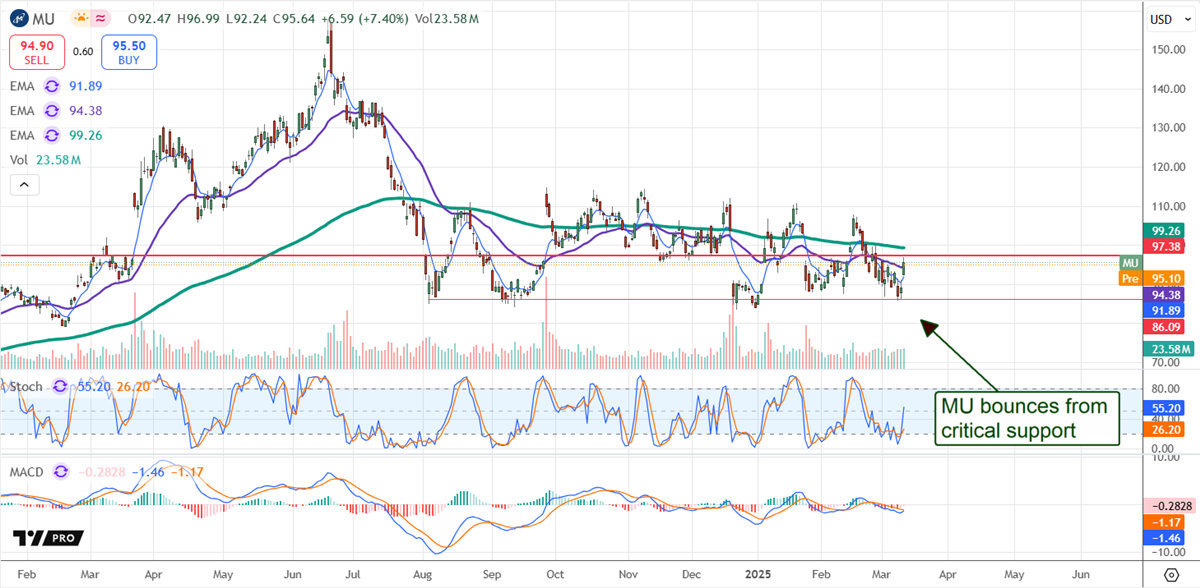This screenshot has width=1200, height=588.
Task: Click the SELL 94.90 button
Action: click(x=37, y=50)
